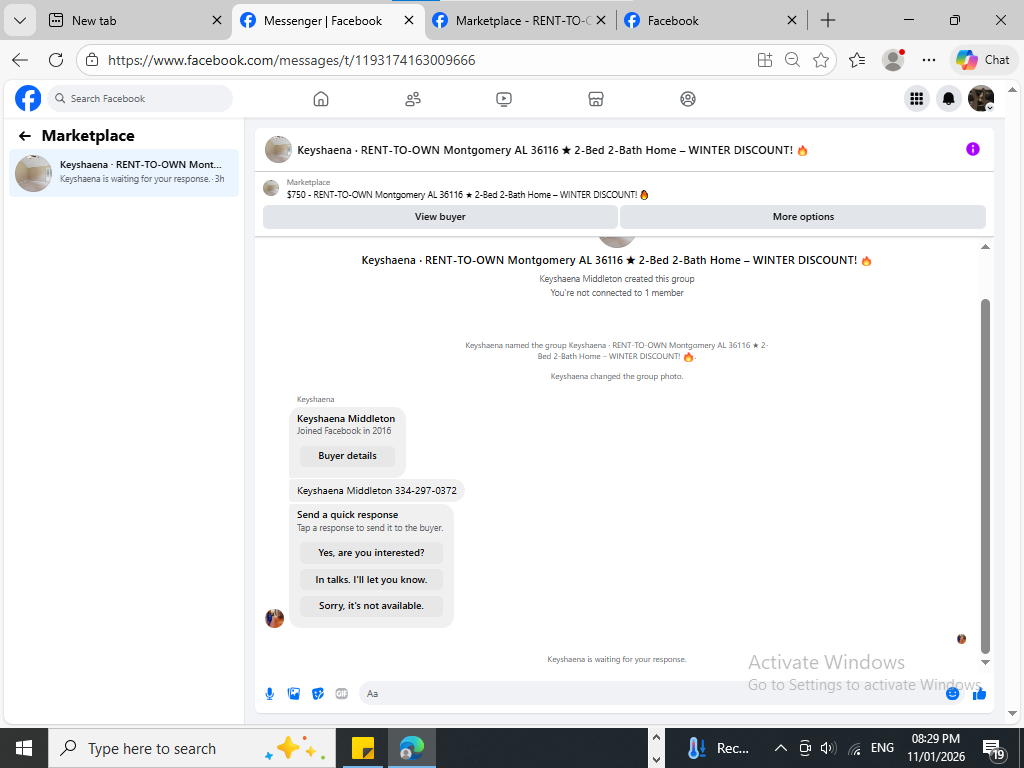Open the Watch video icon
This screenshot has width=1024, height=768.
[x=504, y=99]
